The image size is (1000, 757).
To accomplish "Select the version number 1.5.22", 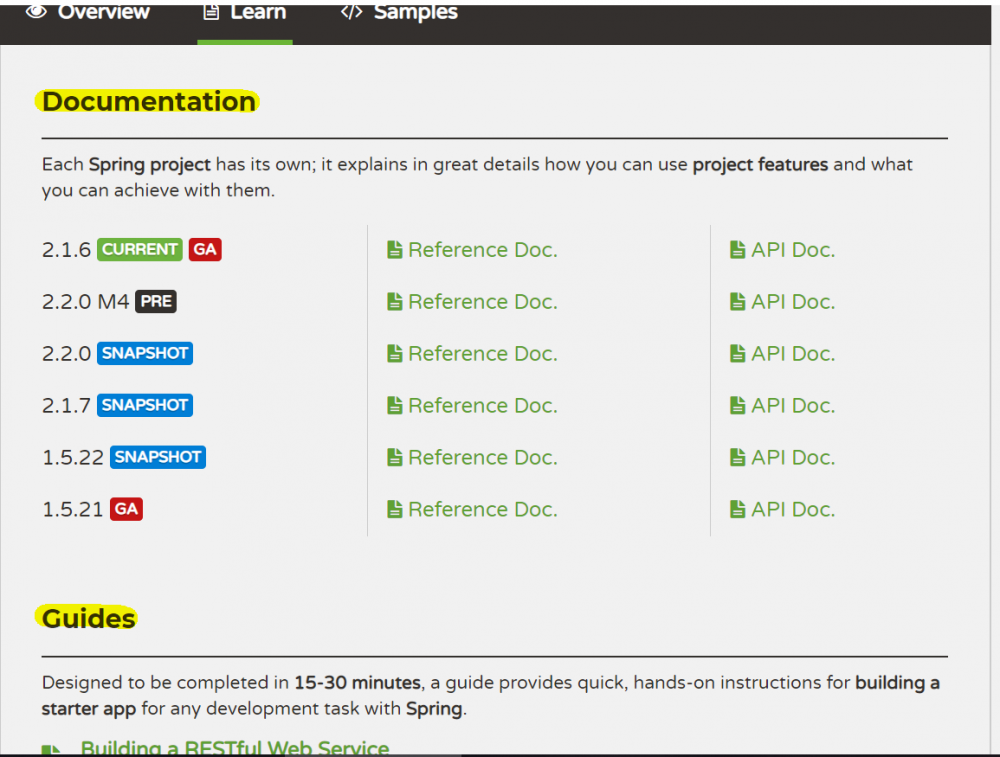I will [x=73, y=457].
